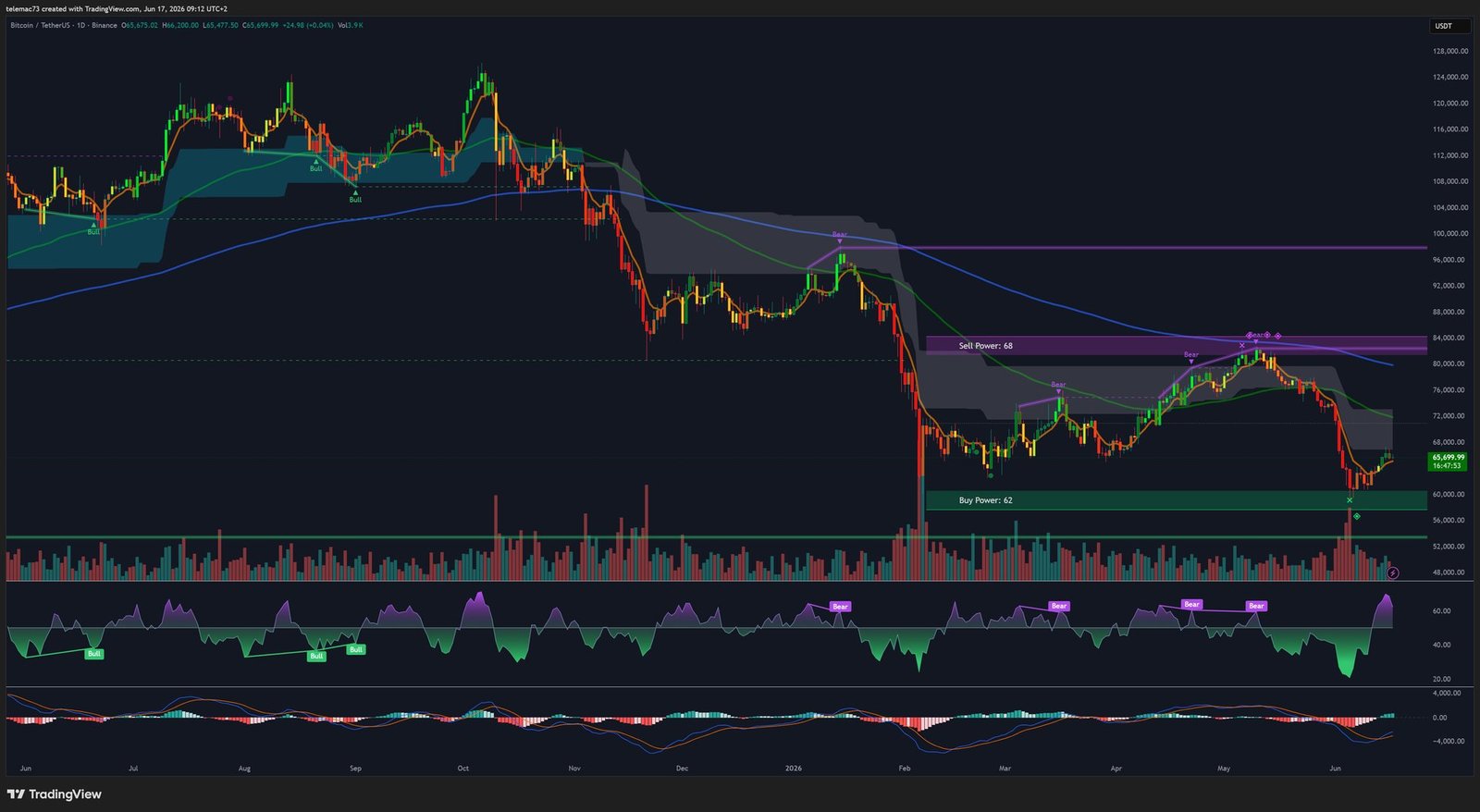The image size is (1480, 812).
Task: Click the RSI scale value 60.00
Action: point(1442,611)
